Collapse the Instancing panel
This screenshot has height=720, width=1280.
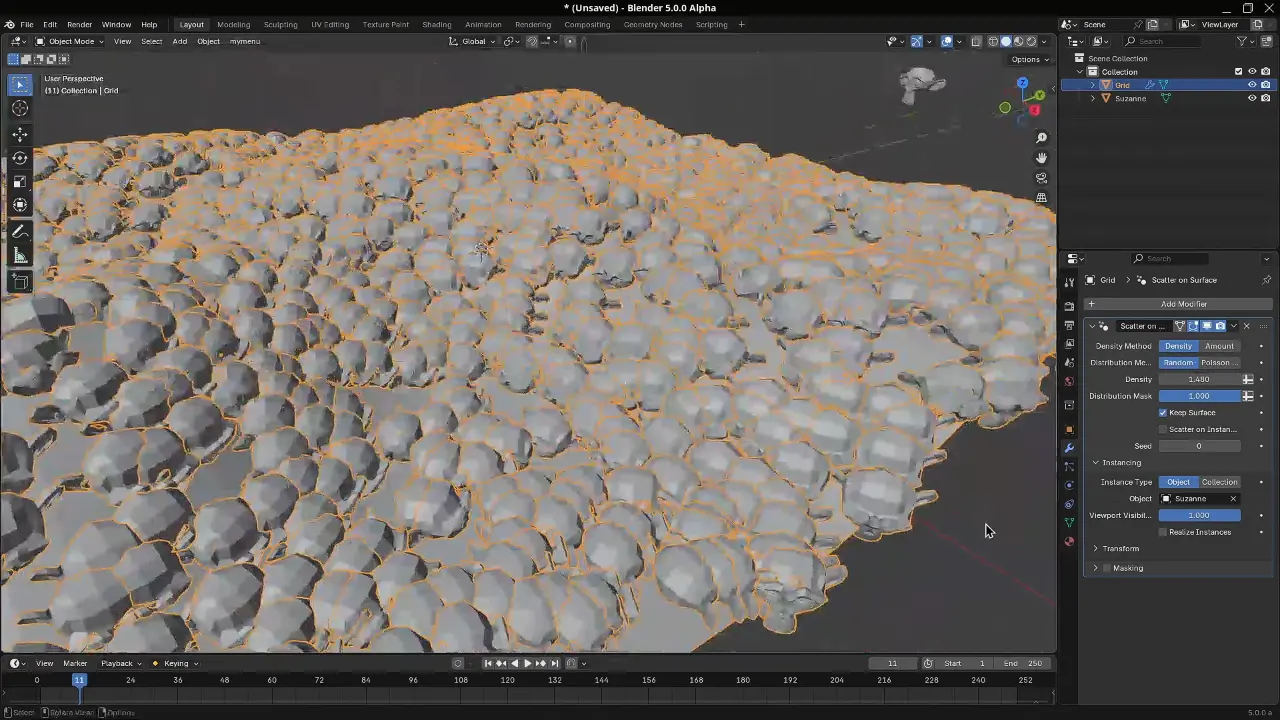coord(1096,463)
